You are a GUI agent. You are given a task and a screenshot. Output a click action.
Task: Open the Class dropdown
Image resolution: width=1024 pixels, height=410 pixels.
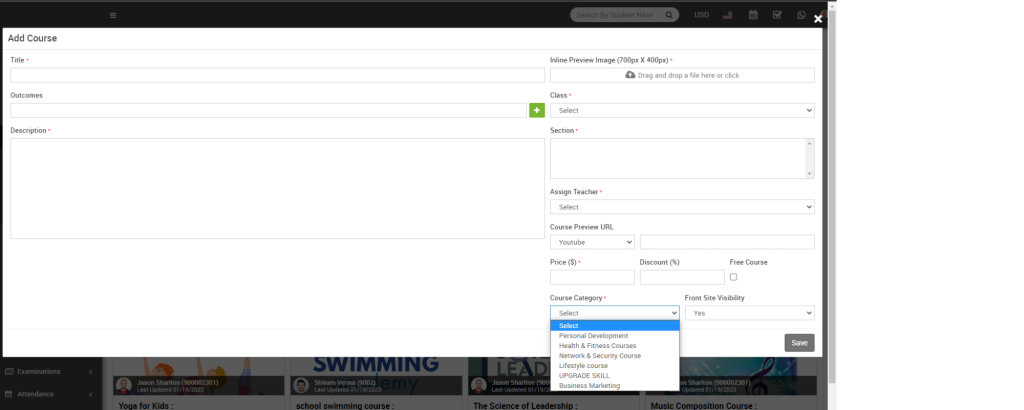(x=682, y=111)
